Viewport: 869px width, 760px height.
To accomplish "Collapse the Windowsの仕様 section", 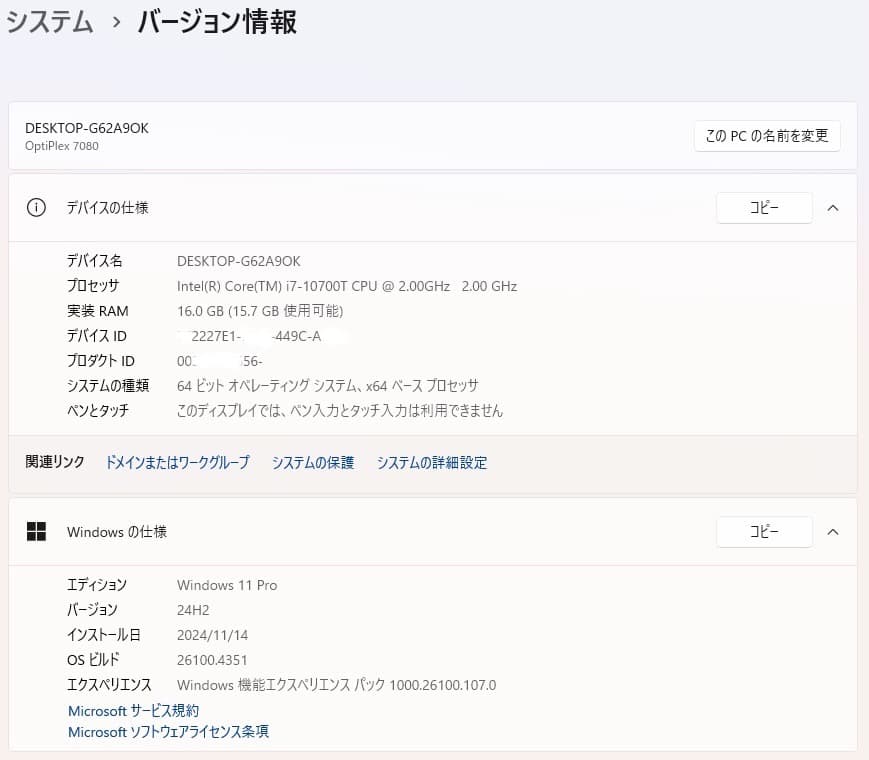I will 833,531.
